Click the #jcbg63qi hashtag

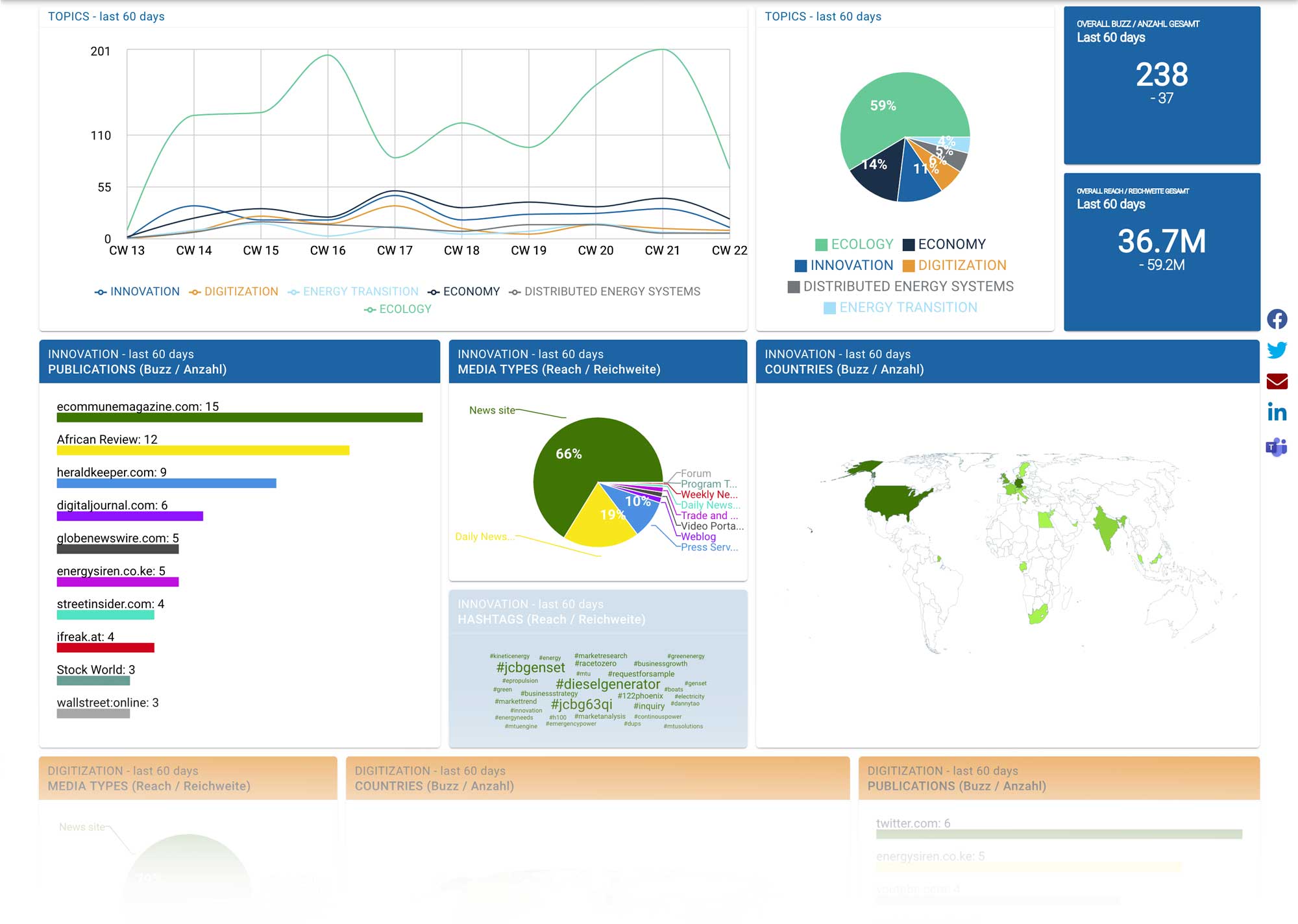coord(581,705)
